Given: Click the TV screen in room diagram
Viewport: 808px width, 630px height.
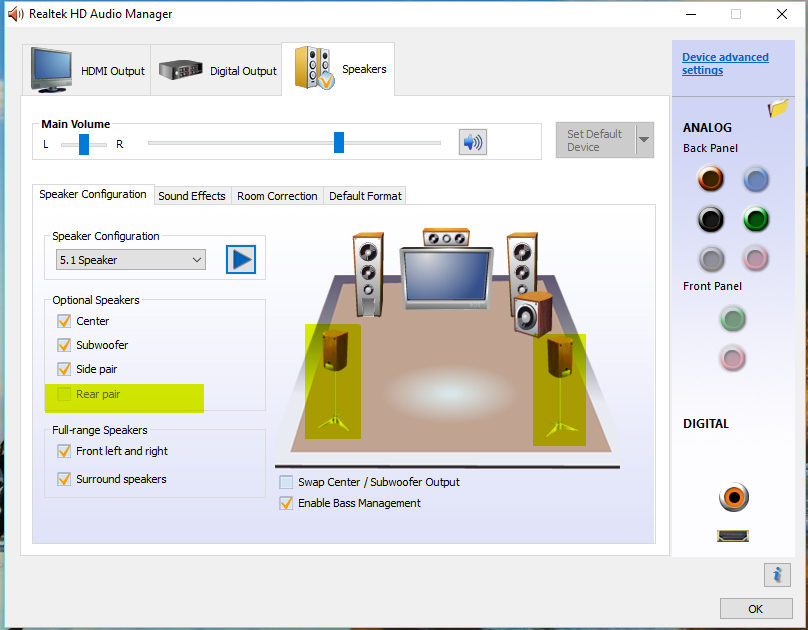Looking at the screenshot, I should (x=446, y=276).
